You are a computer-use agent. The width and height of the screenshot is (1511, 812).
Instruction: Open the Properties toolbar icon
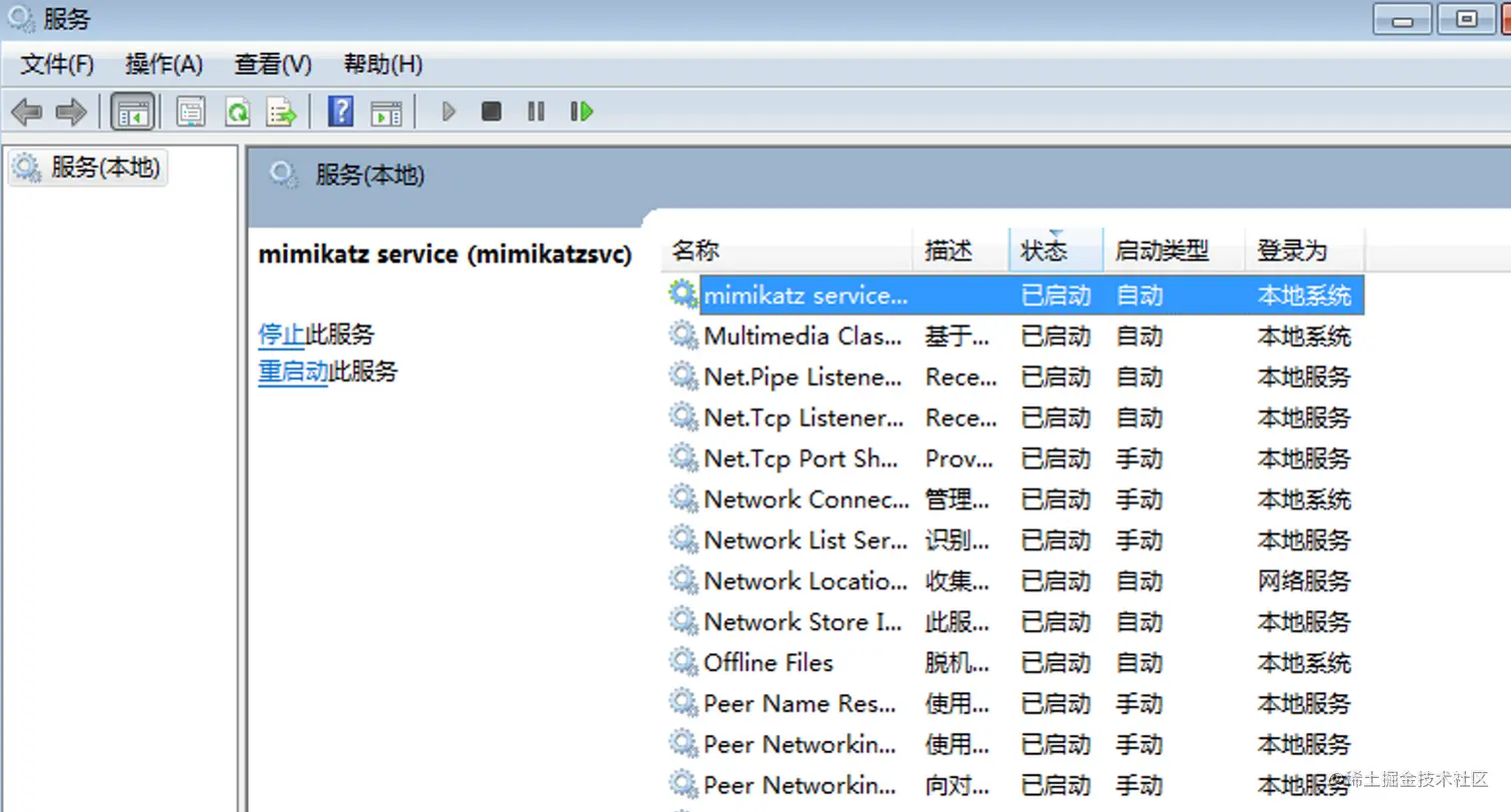click(x=190, y=112)
